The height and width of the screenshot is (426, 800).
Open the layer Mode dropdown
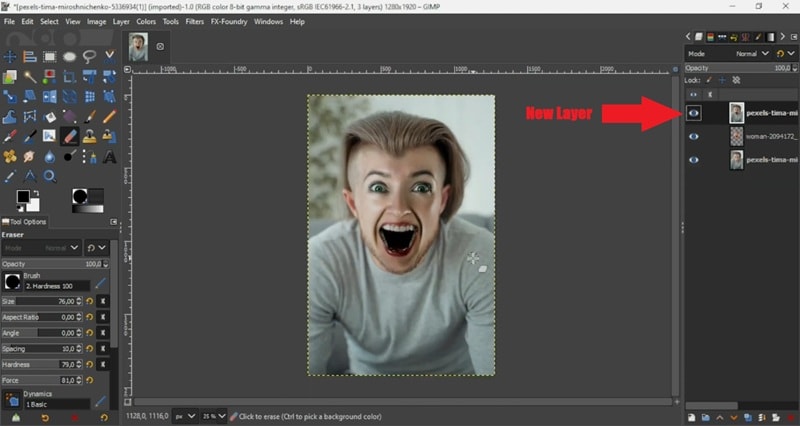729,54
